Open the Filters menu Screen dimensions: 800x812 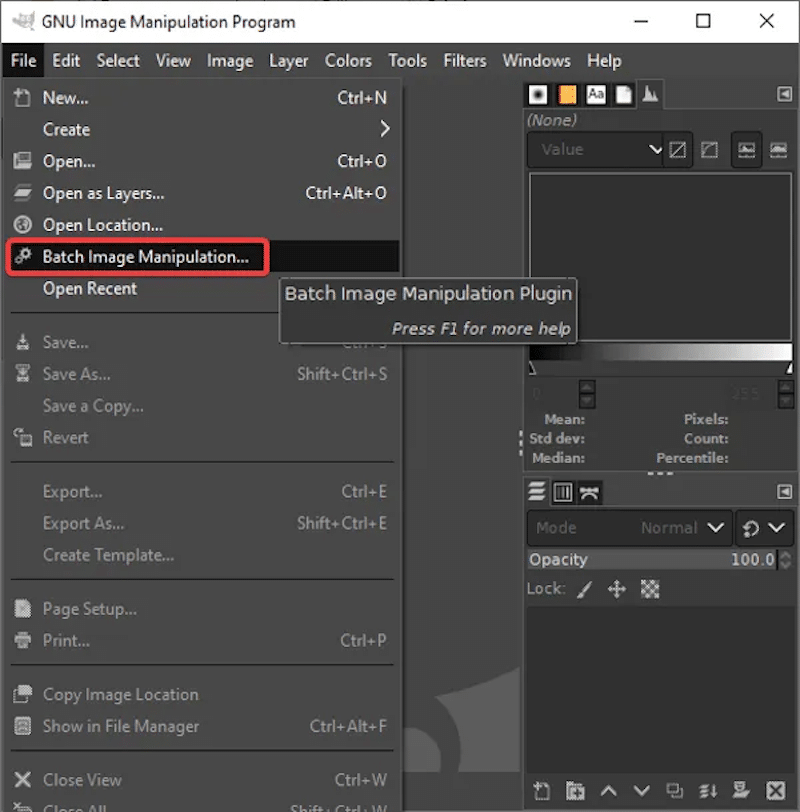click(464, 61)
